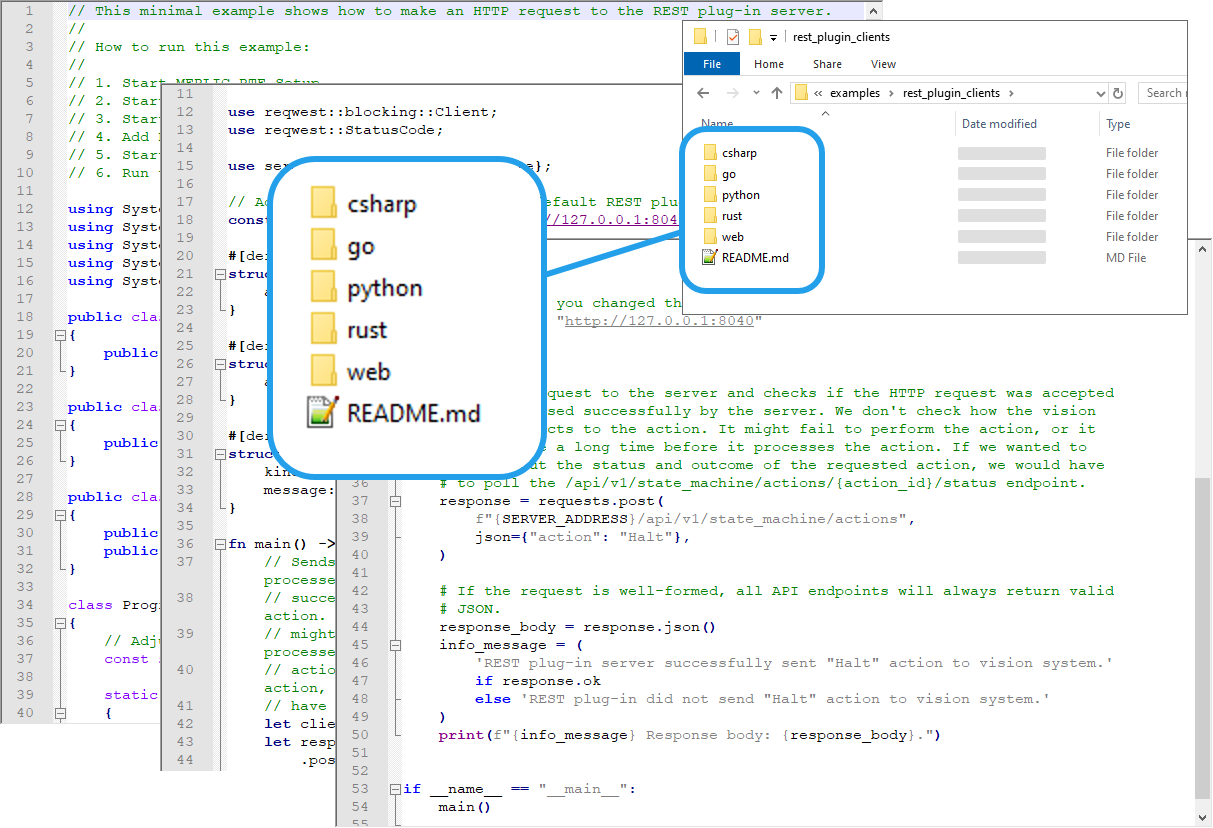Collapse the fn main fold marker at line 36

220,544
